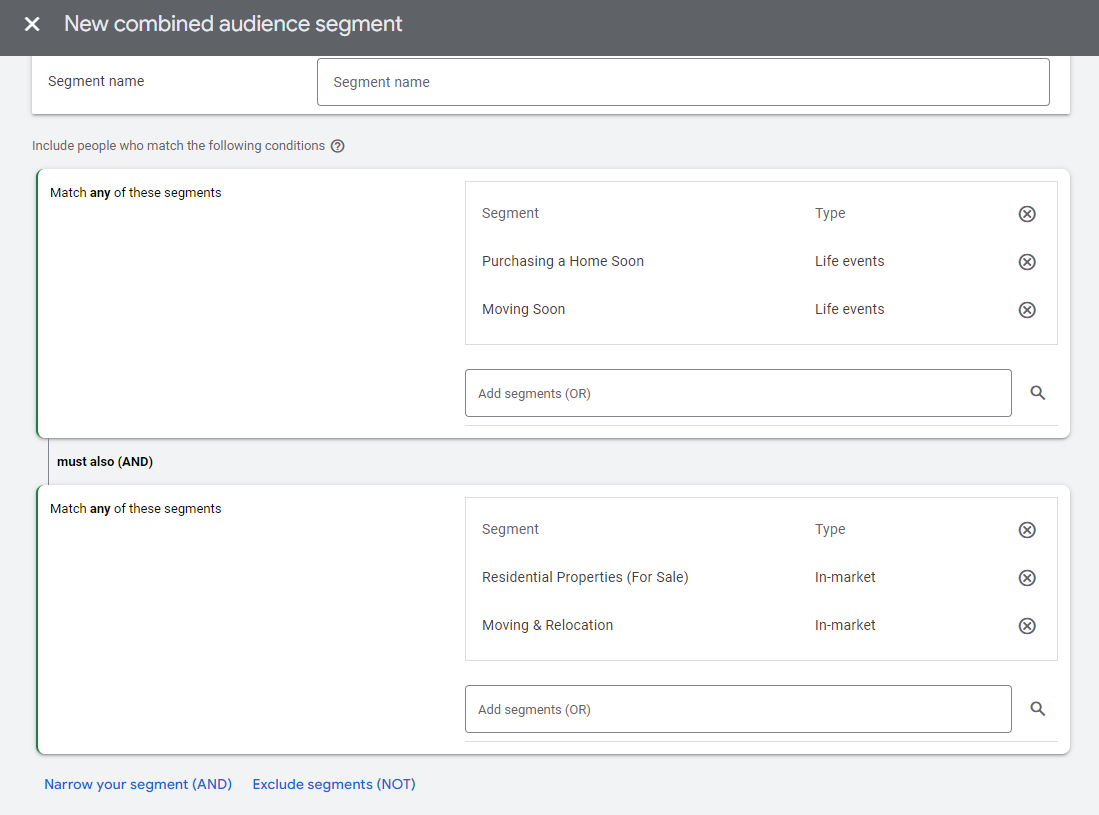The image size is (1099, 815).
Task: Click In-market type for Moving & Relocation
Action: (845, 625)
